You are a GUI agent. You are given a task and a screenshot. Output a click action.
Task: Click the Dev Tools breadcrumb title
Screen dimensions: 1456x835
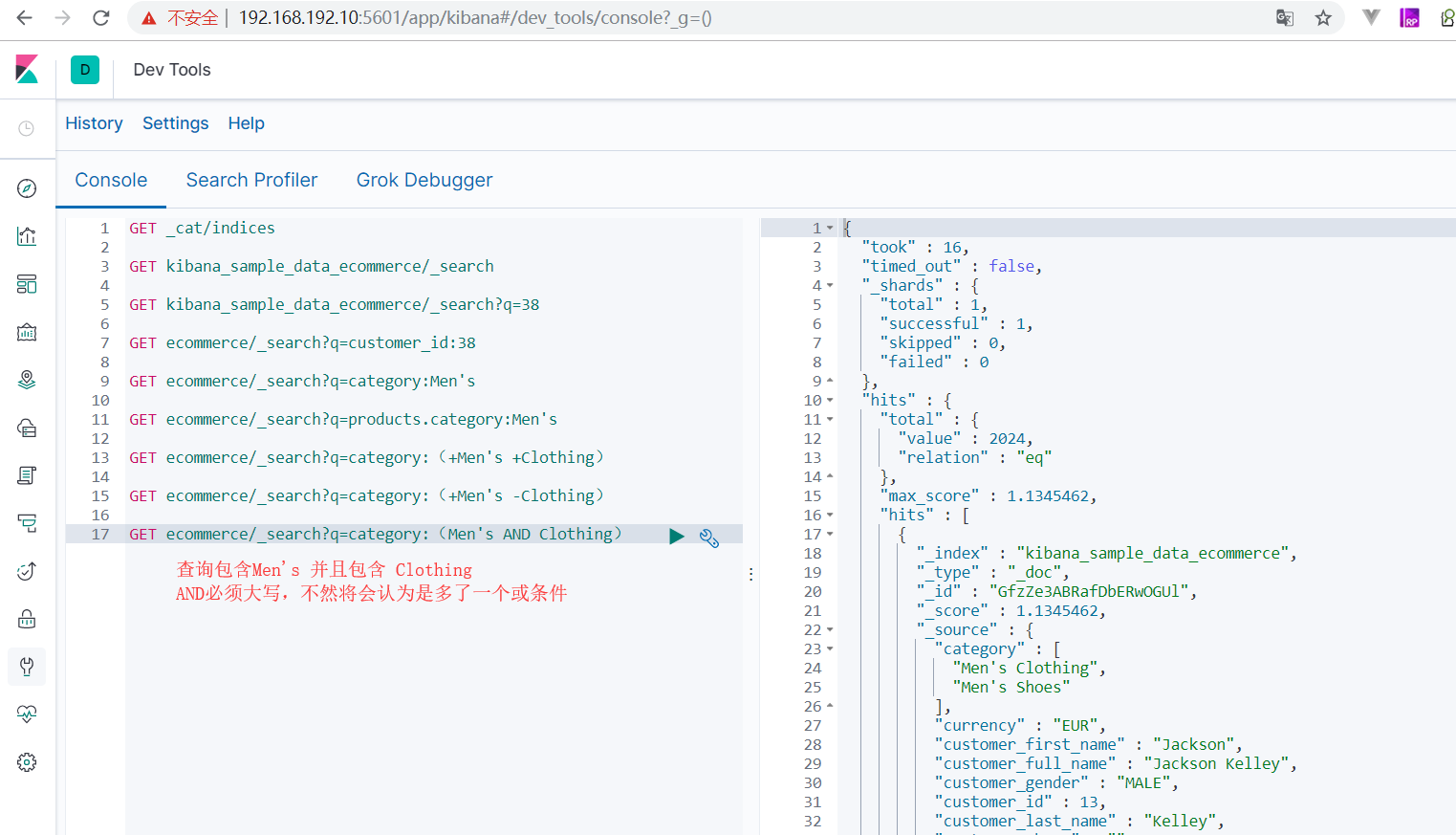(x=172, y=70)
